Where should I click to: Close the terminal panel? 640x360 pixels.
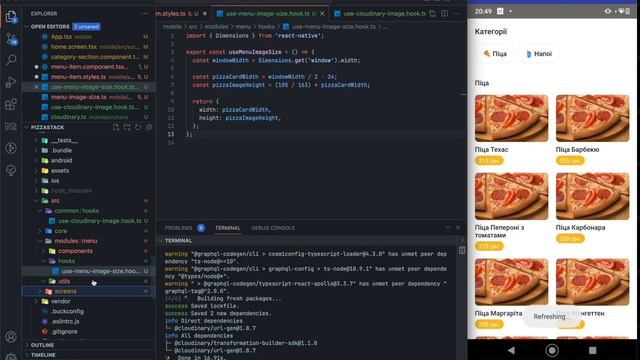tap(458, 228)
